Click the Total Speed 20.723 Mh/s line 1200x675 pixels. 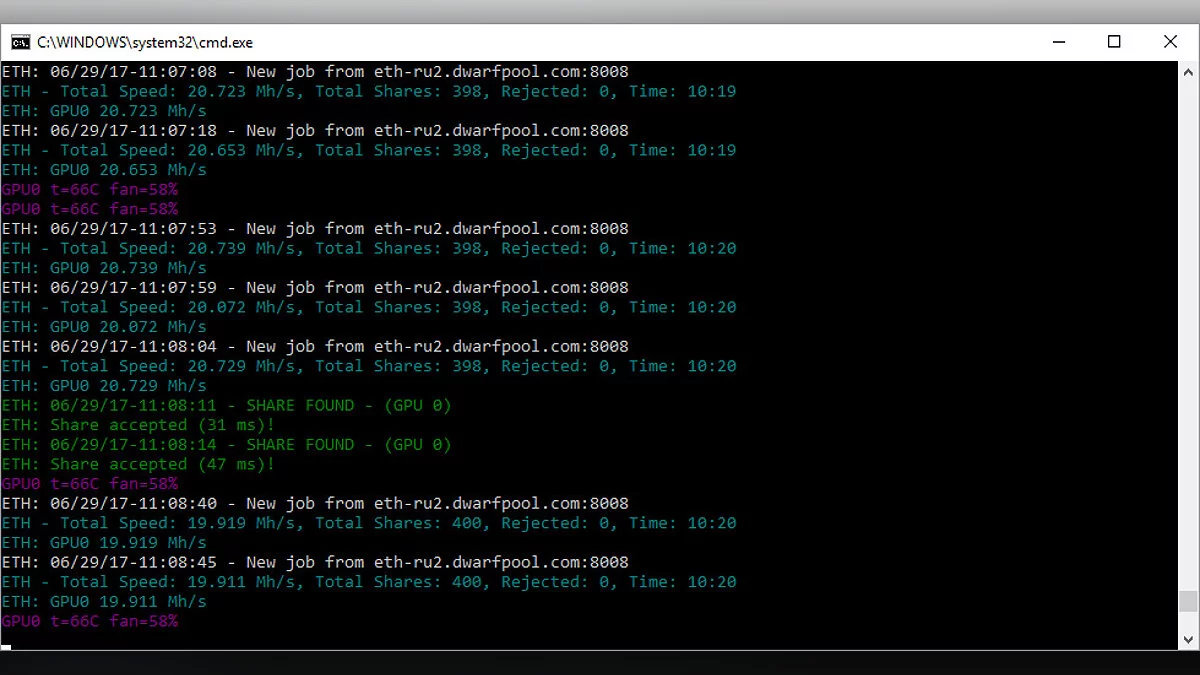coord(368,91)
